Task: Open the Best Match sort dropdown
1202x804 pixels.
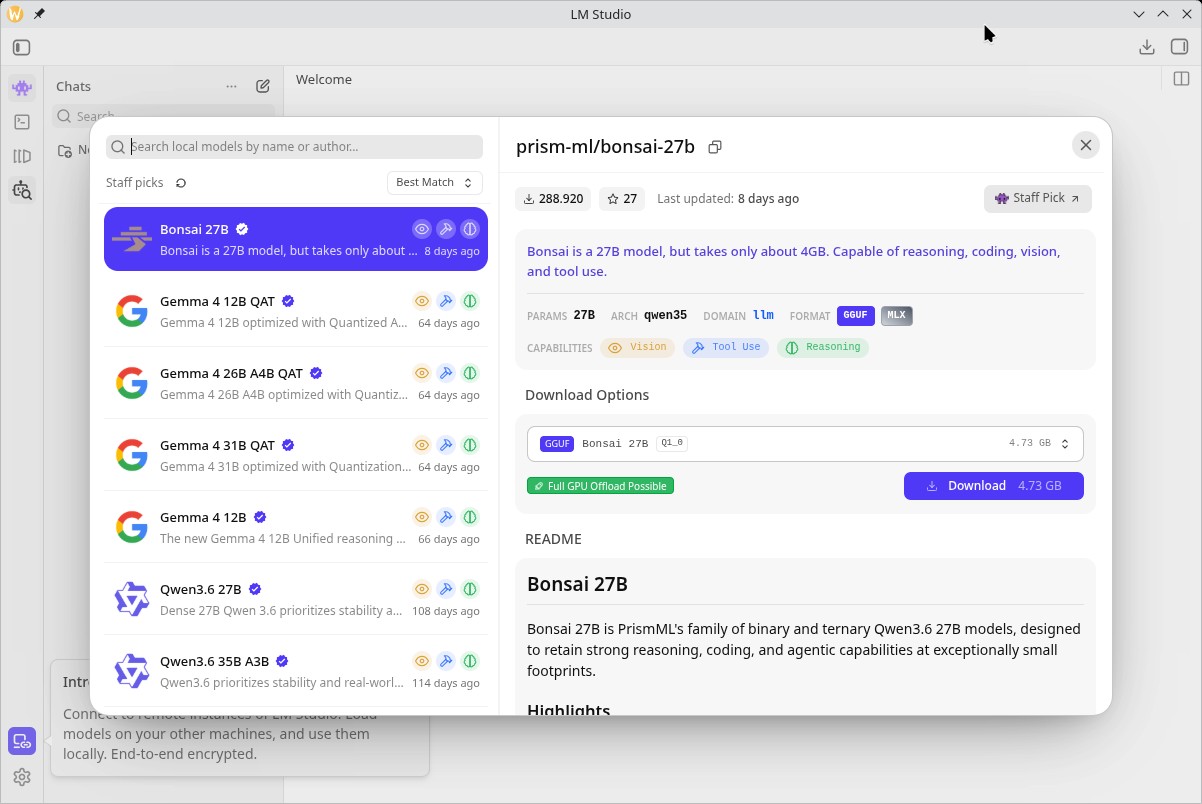Action: [434, 182]
